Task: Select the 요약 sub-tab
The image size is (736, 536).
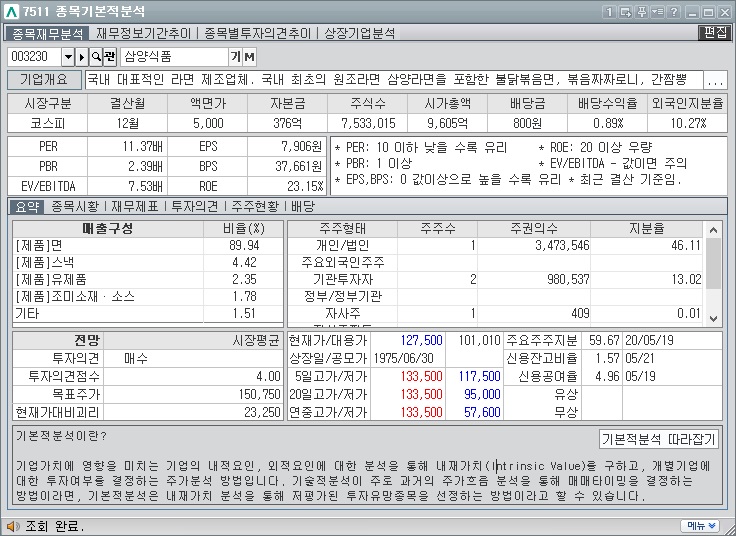Action: click(x=27, y=207)
